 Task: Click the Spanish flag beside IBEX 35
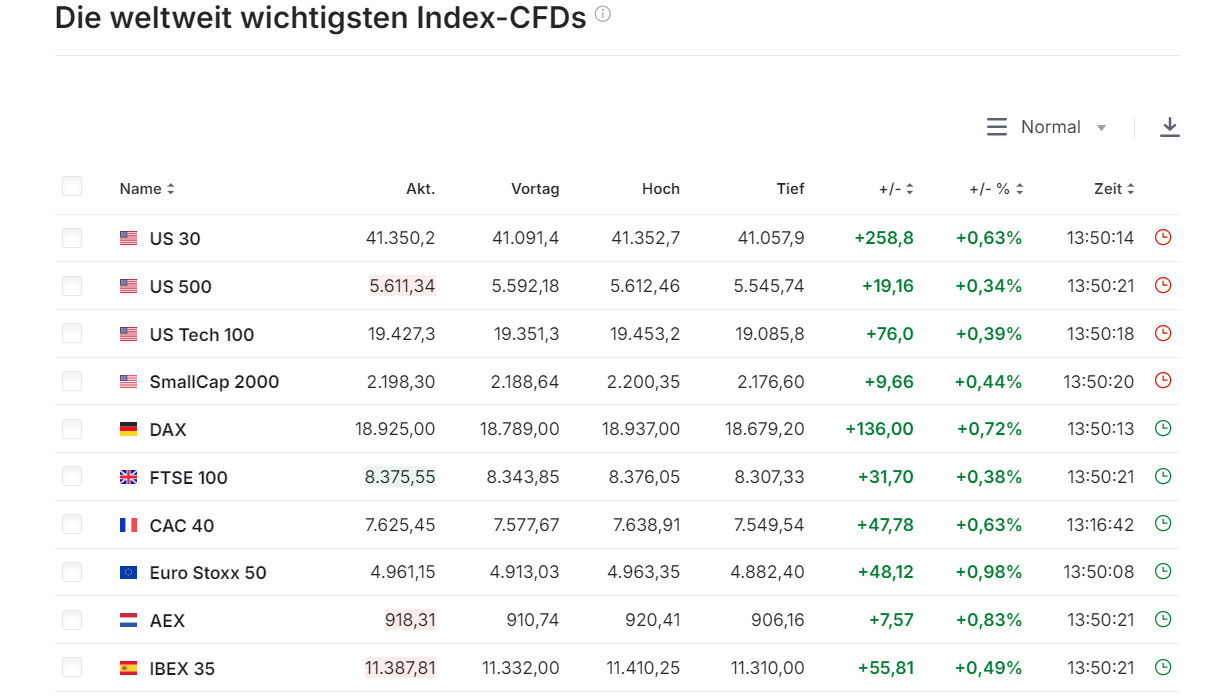coord(128,668)
